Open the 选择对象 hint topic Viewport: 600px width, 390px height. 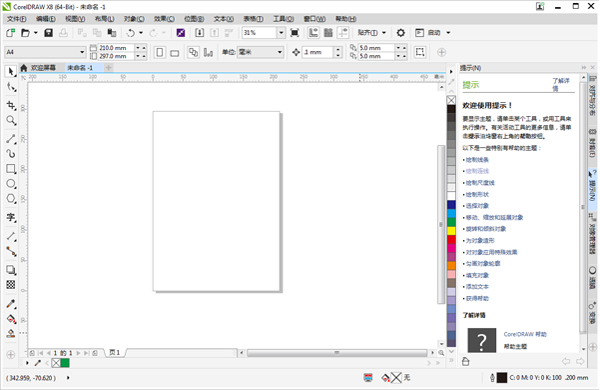coord(477,206)
